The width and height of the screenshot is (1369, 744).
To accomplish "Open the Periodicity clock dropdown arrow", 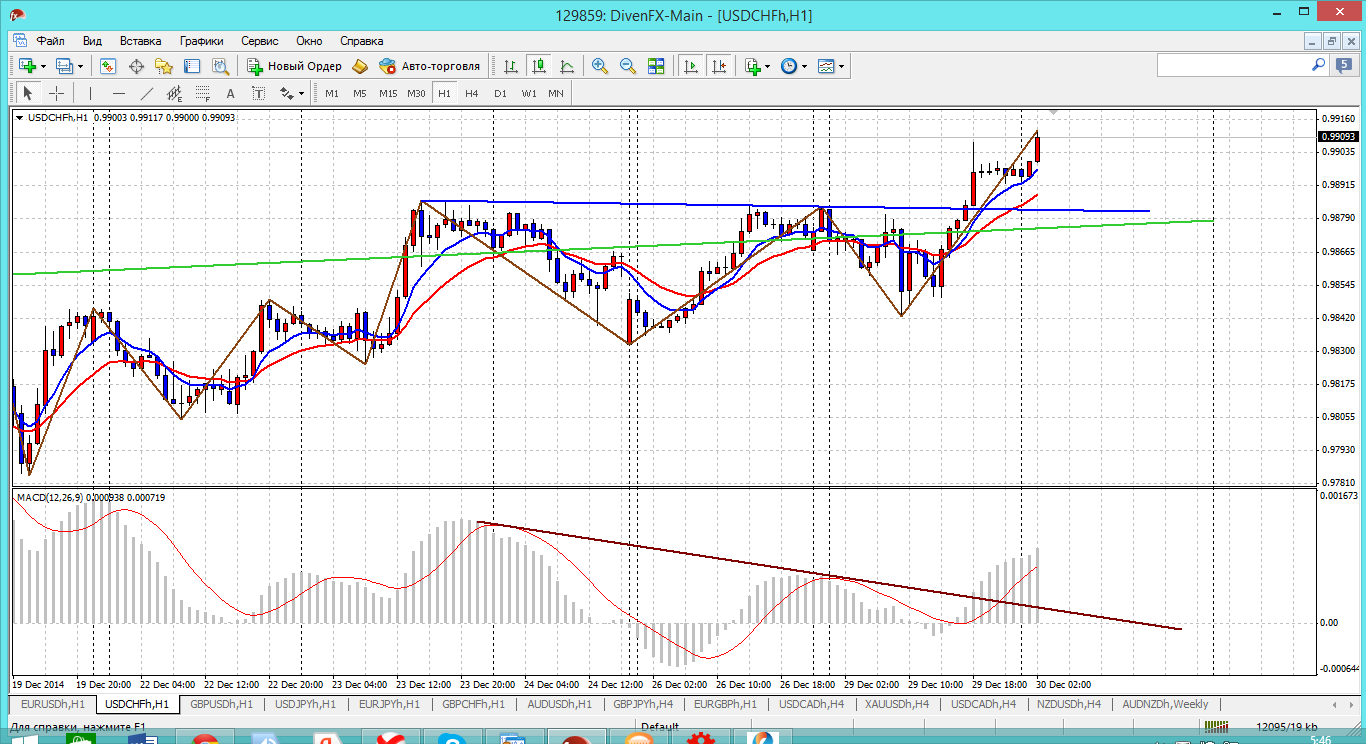I will [x=804, y=66].
